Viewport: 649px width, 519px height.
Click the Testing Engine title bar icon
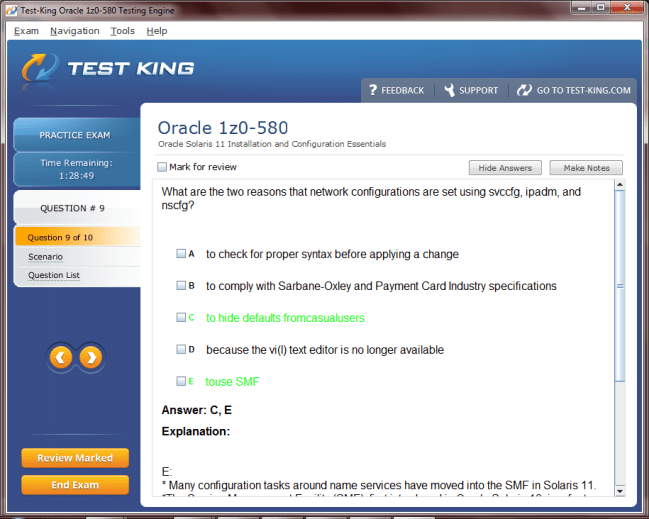(10, 10)
